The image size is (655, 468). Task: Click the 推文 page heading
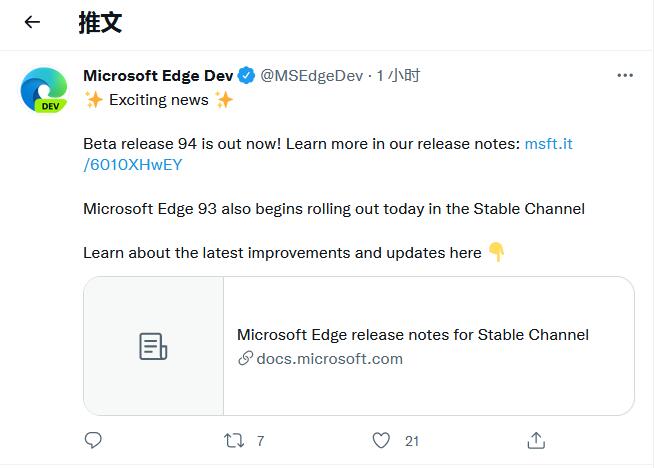coord(100,23)
